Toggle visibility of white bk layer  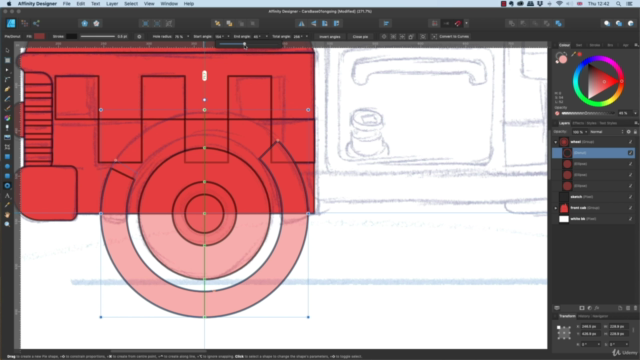pyautogui.click(x=631, y=219)
